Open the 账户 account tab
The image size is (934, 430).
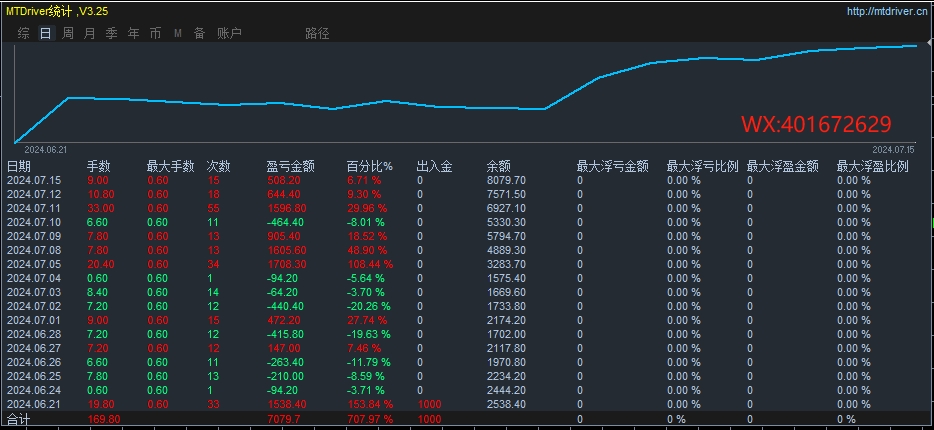229,33
